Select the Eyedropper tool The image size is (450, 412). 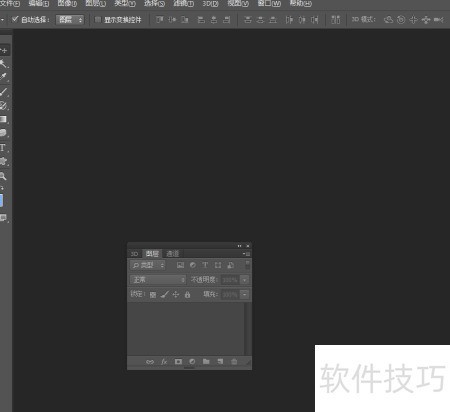tap(3, 77)
